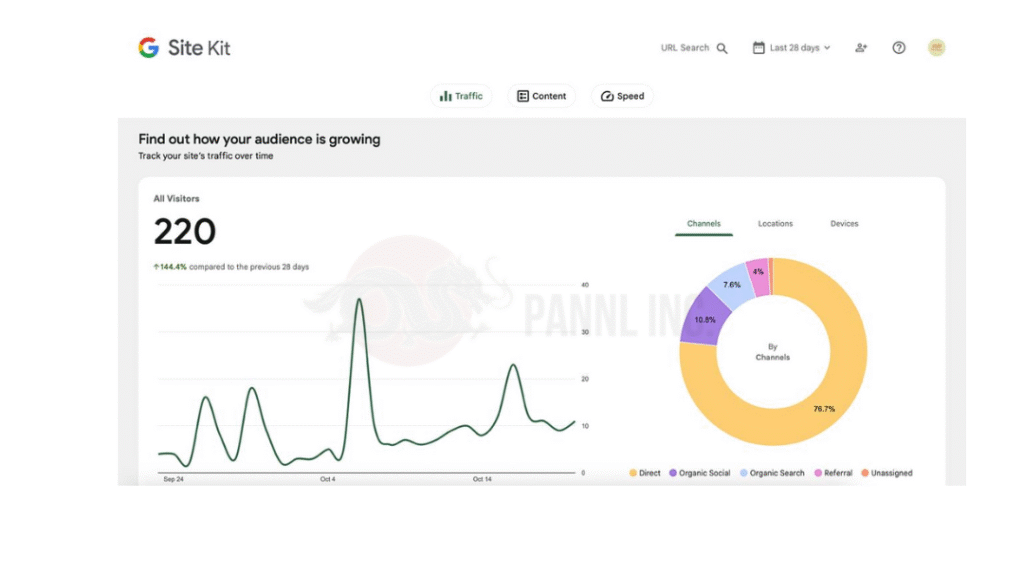Toggle the Referral legend item
The height and width of the screenshot is (575, 1024).
833,473
